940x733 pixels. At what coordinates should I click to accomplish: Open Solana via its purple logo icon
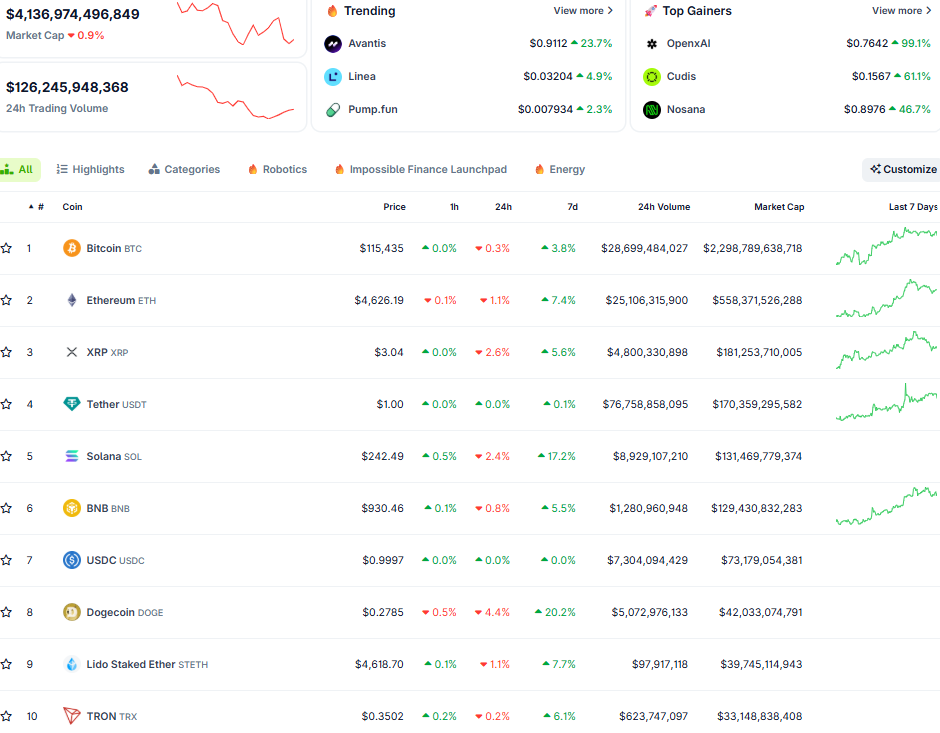tap(70, 455)
